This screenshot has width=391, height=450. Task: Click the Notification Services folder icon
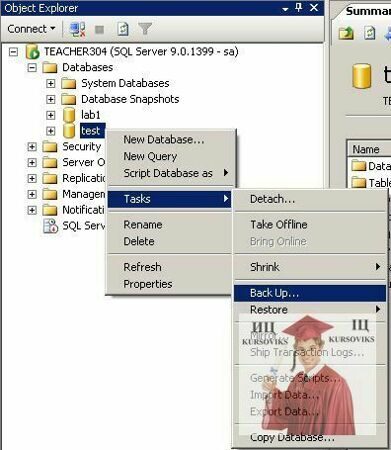[50, 210]
